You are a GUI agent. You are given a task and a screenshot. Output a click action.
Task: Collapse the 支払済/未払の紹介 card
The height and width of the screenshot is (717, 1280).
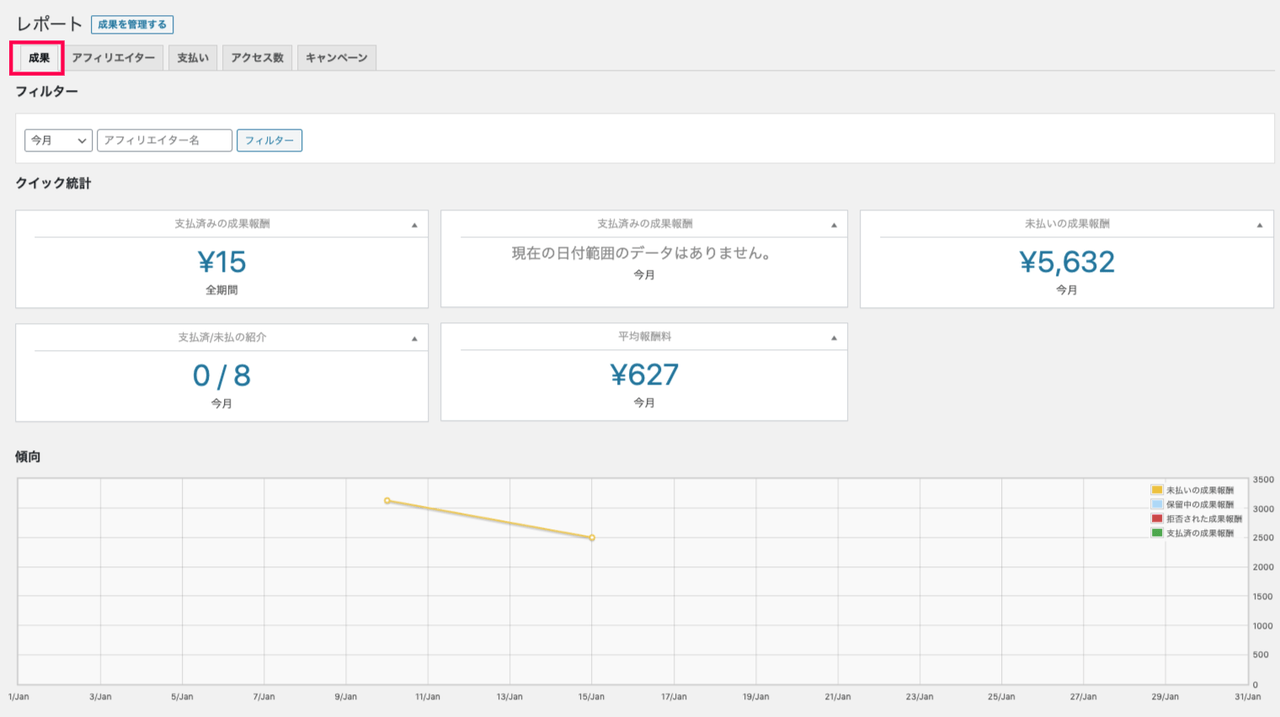(x=414, y=338)
